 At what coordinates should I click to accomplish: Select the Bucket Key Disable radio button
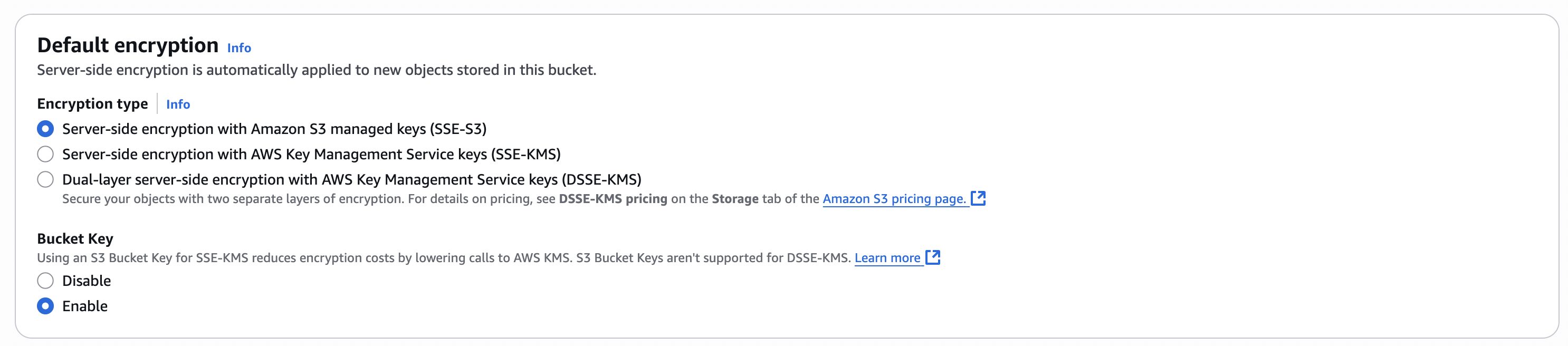pos(46,281)
